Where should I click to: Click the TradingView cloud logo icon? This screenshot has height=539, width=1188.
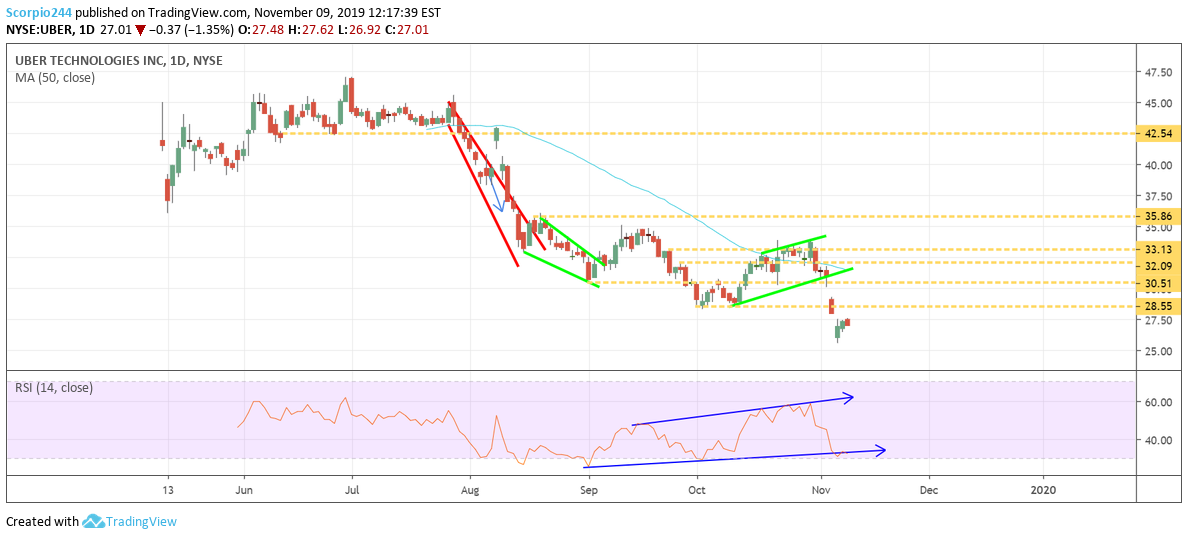[93, 522]
